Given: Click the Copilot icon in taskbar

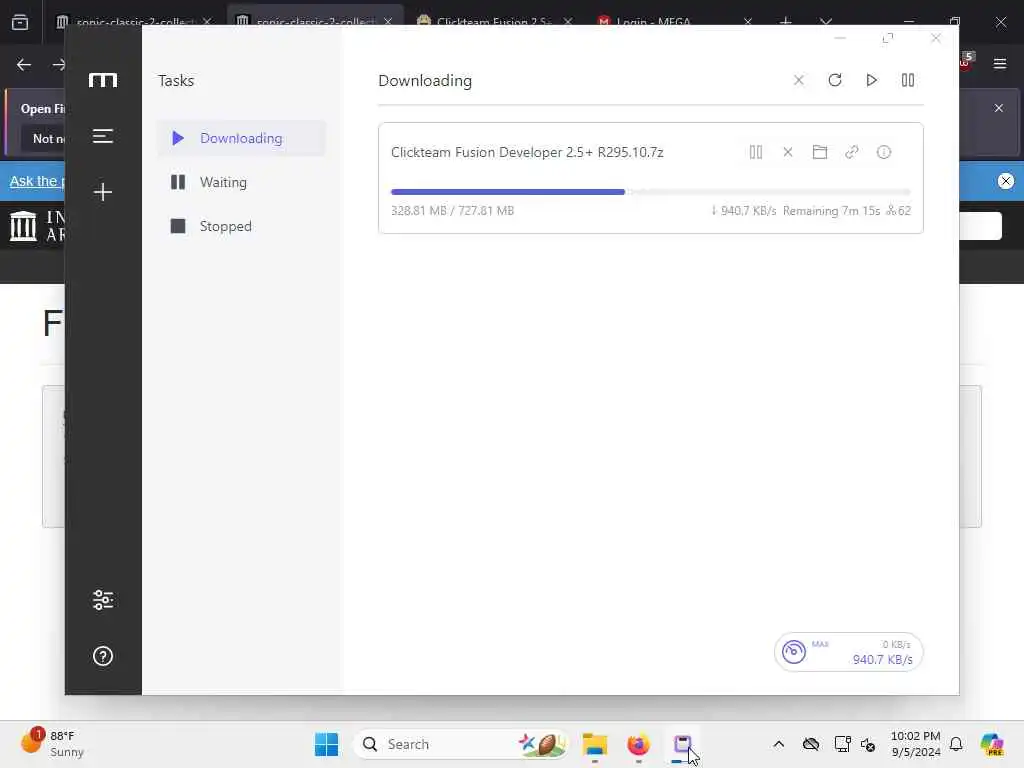Looking at the screenshot, I should click(991, 744).
